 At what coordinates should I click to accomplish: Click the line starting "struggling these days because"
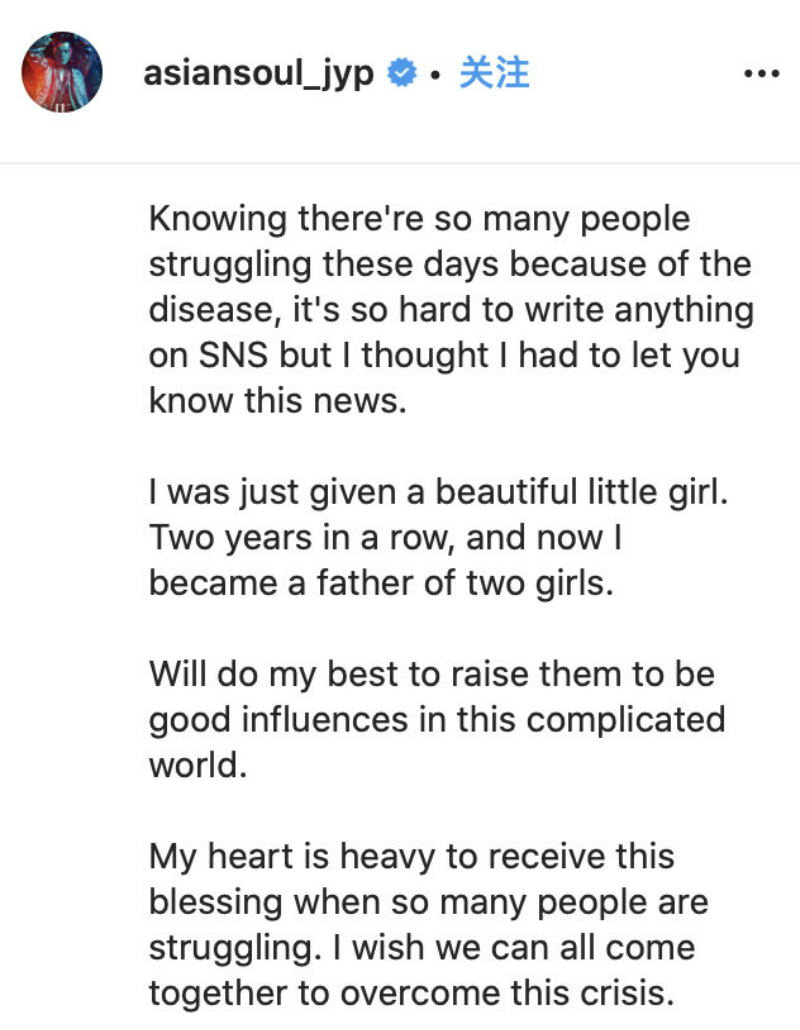pyautogui.click(x=450, y=265)
